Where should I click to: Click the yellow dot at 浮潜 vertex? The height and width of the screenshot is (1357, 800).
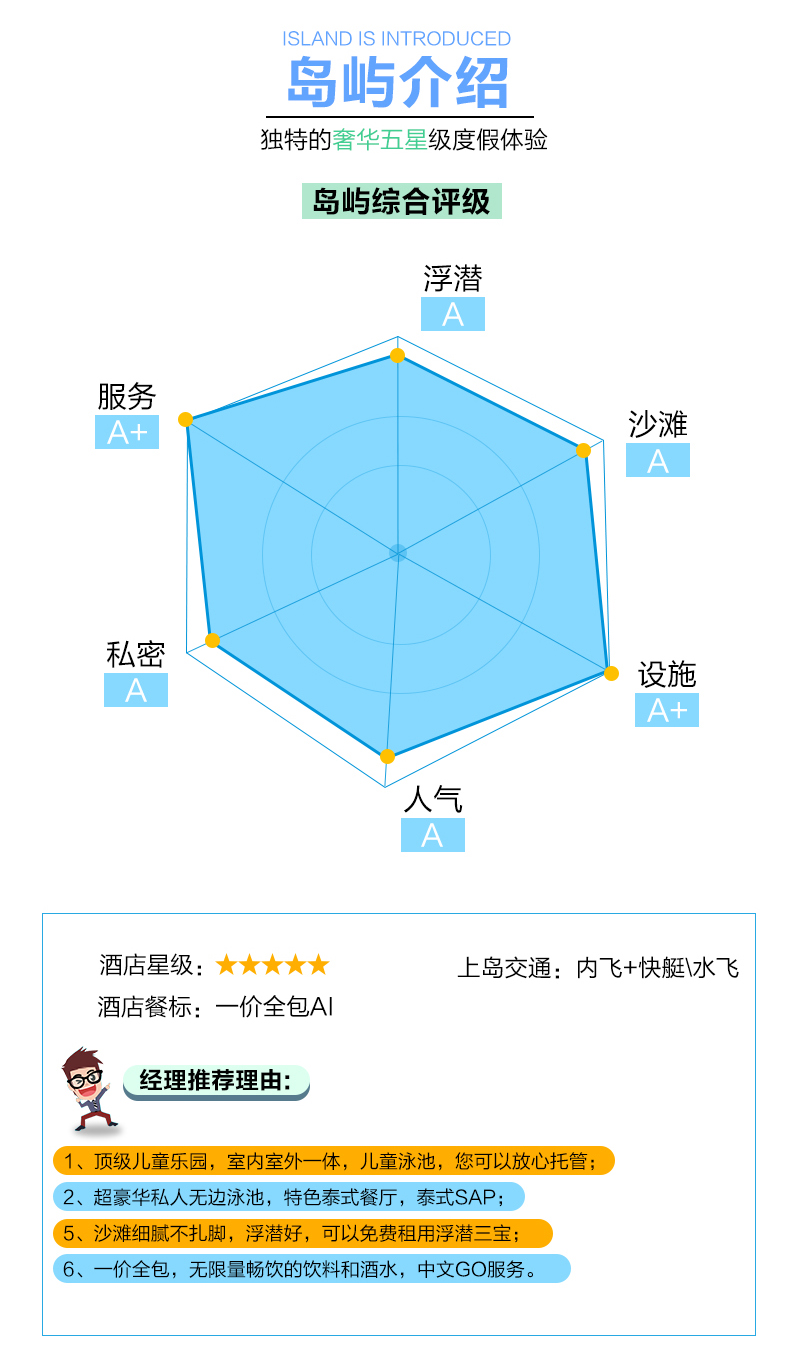pos(397,356)
